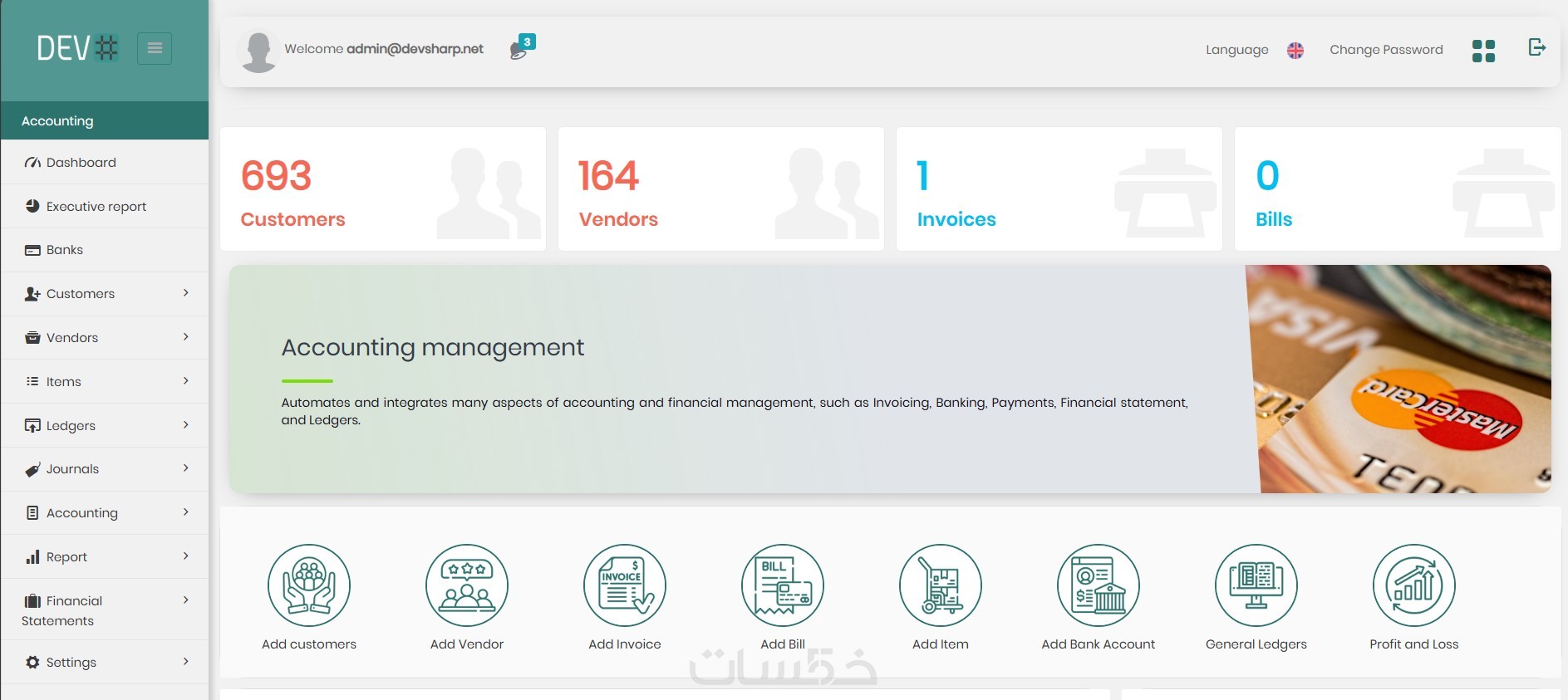Open the 693 Customers summary card
This screenshot has width=1568, height=700.
(x=383, y=188)
